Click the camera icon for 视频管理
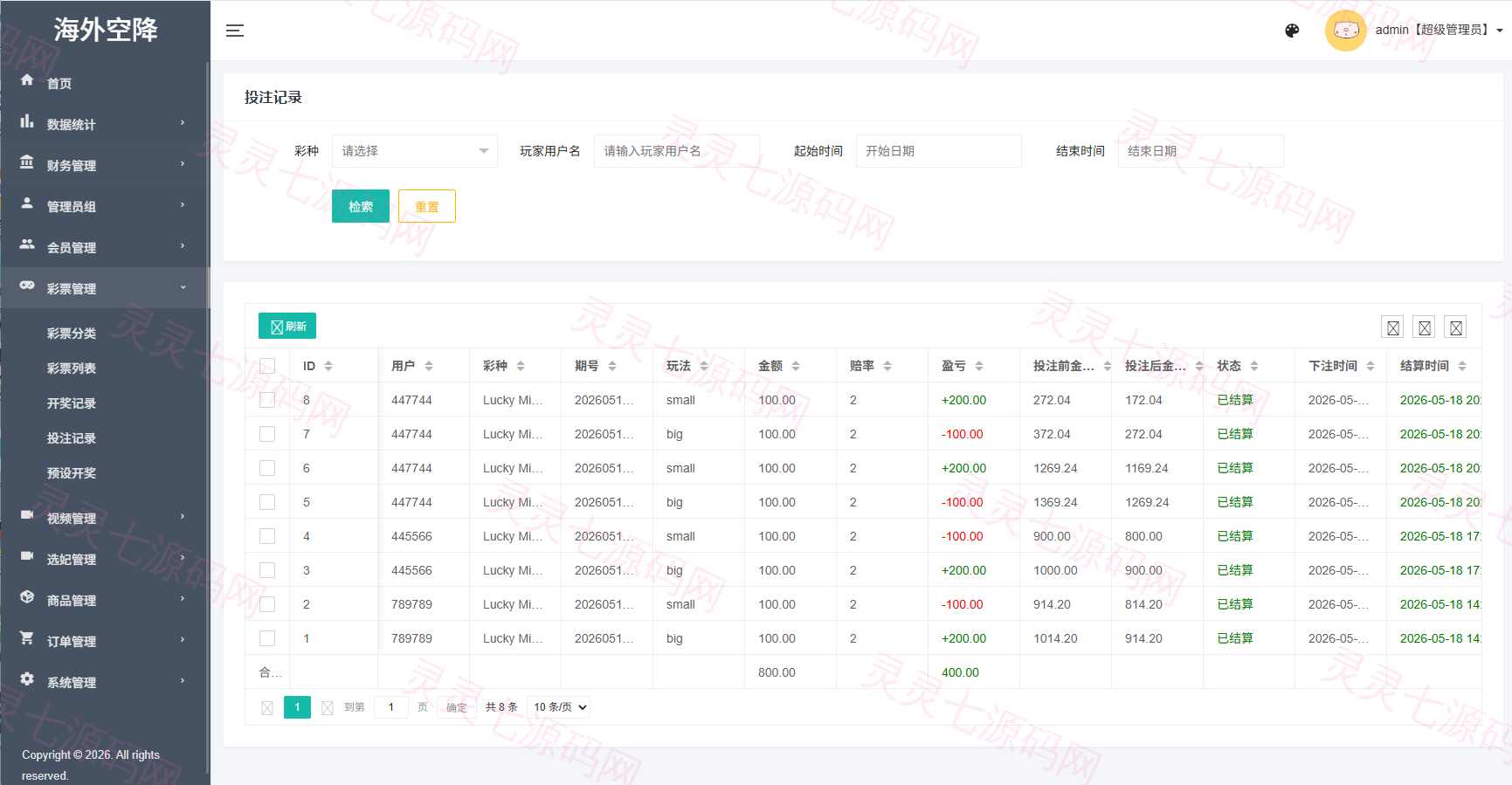Image resolution: width=1512 pixels, height=785 pixels. 27,515
